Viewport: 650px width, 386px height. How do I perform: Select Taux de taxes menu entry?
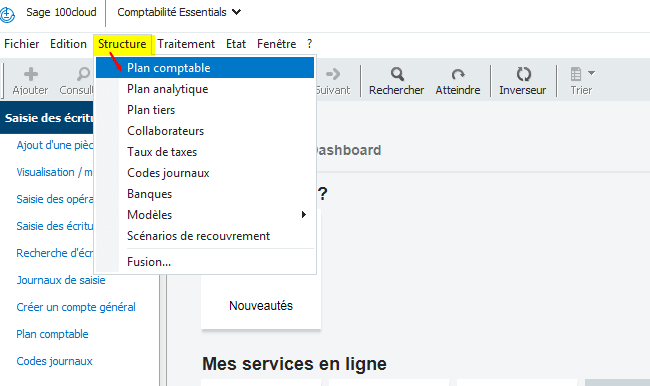(205, 152)
